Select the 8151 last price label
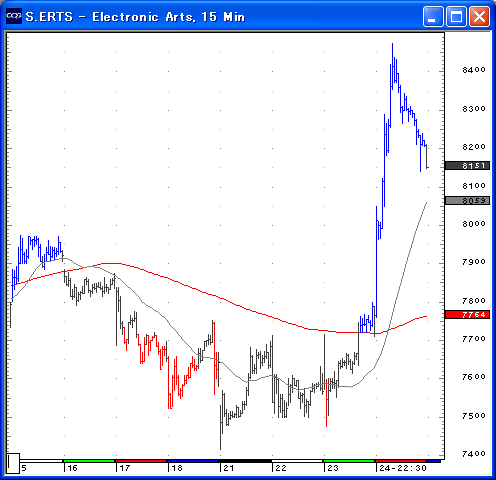The image size is (496, 480). click(x=467, y=166)
